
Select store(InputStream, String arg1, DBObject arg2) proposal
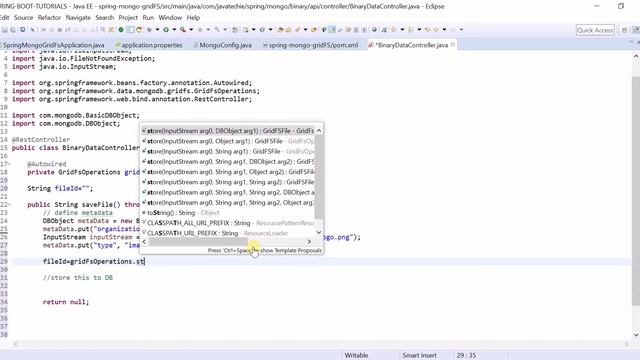(228, 162)
